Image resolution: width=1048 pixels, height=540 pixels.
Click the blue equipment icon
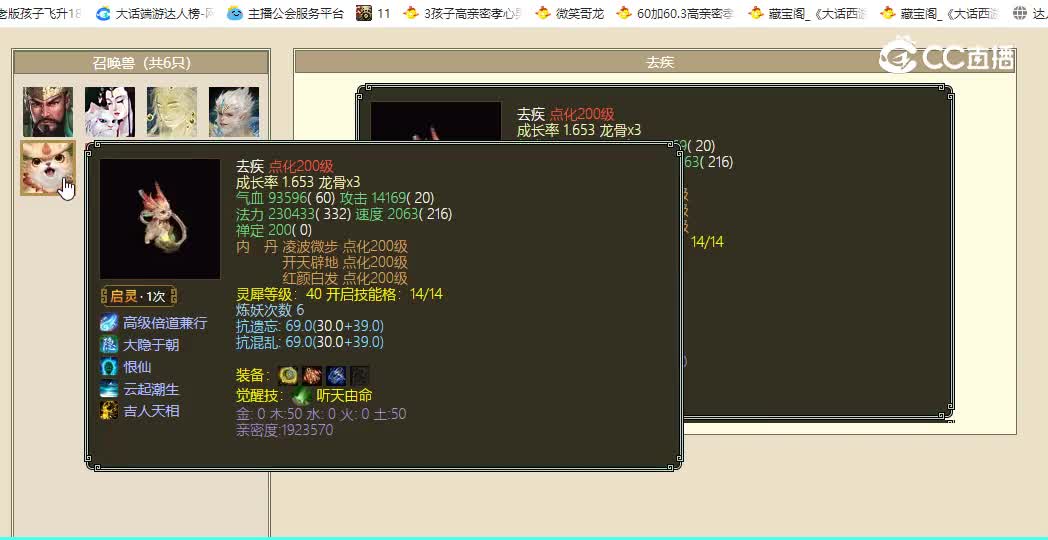pyautogui.click(x=336, y=376)
